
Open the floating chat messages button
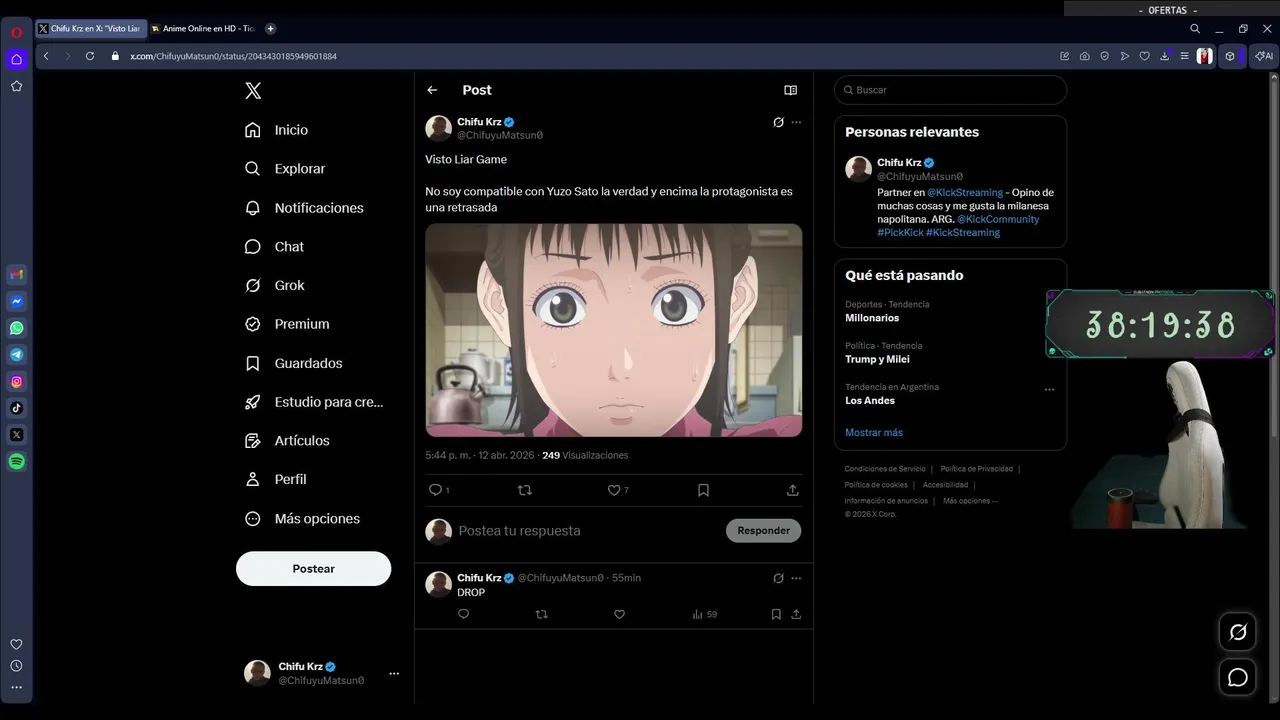coord(1238,678)
